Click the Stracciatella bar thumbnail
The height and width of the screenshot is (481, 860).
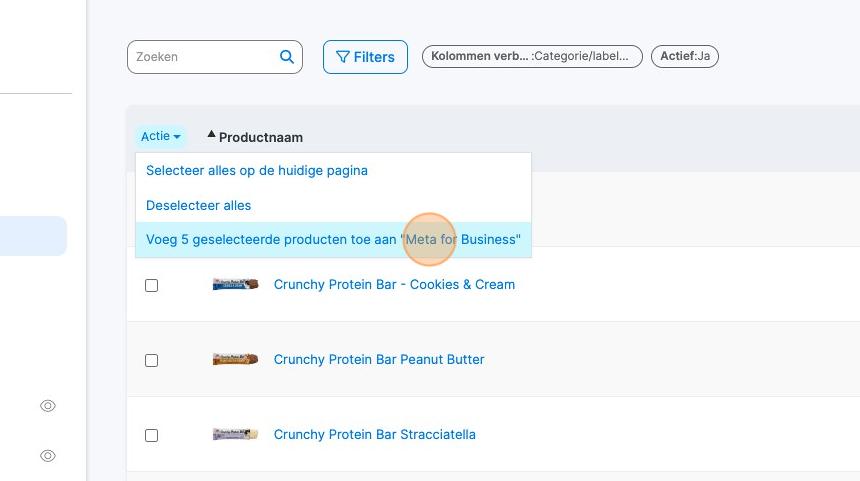tap(236, 435)
